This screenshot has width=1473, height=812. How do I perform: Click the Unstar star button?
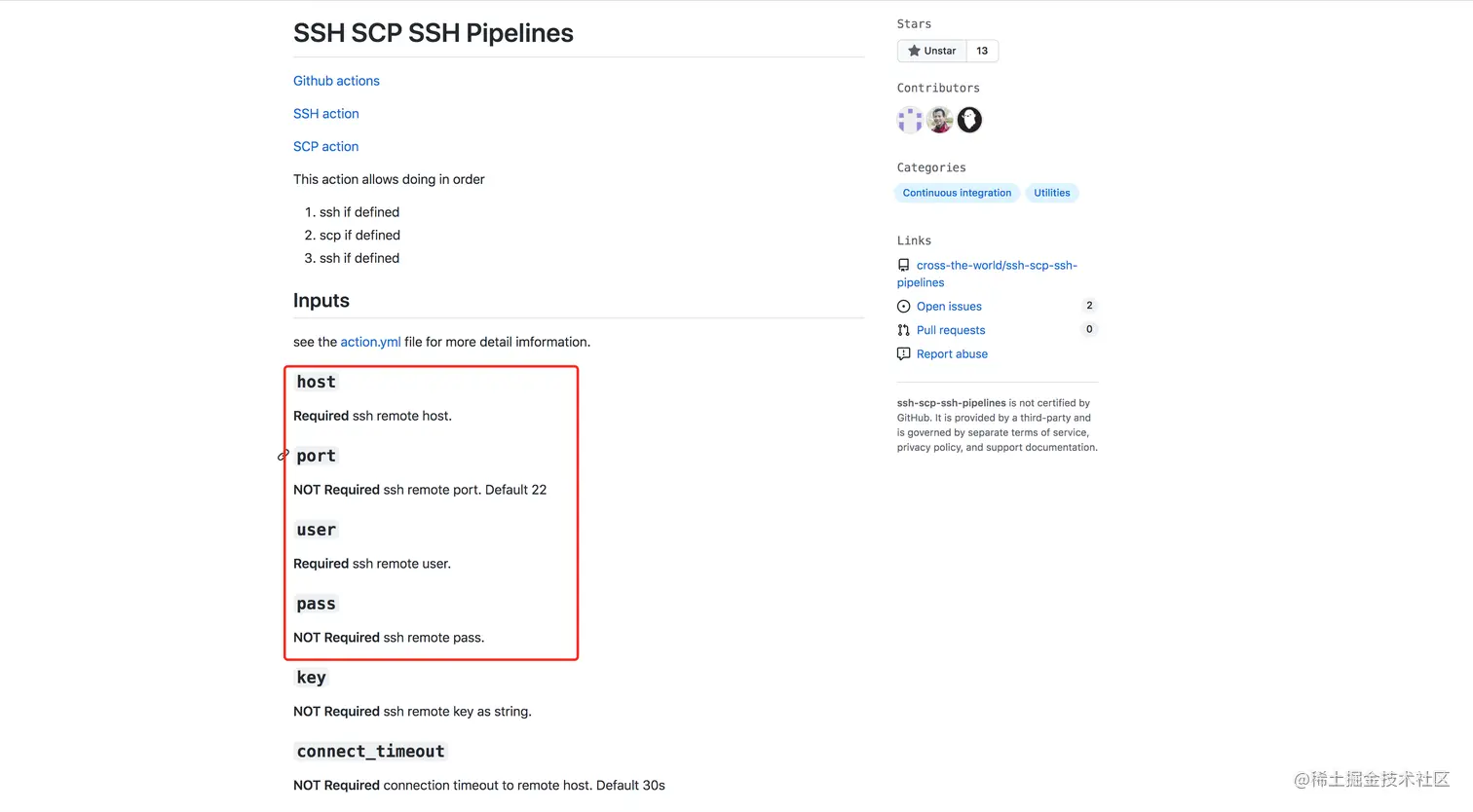click(x=931, y=51)
